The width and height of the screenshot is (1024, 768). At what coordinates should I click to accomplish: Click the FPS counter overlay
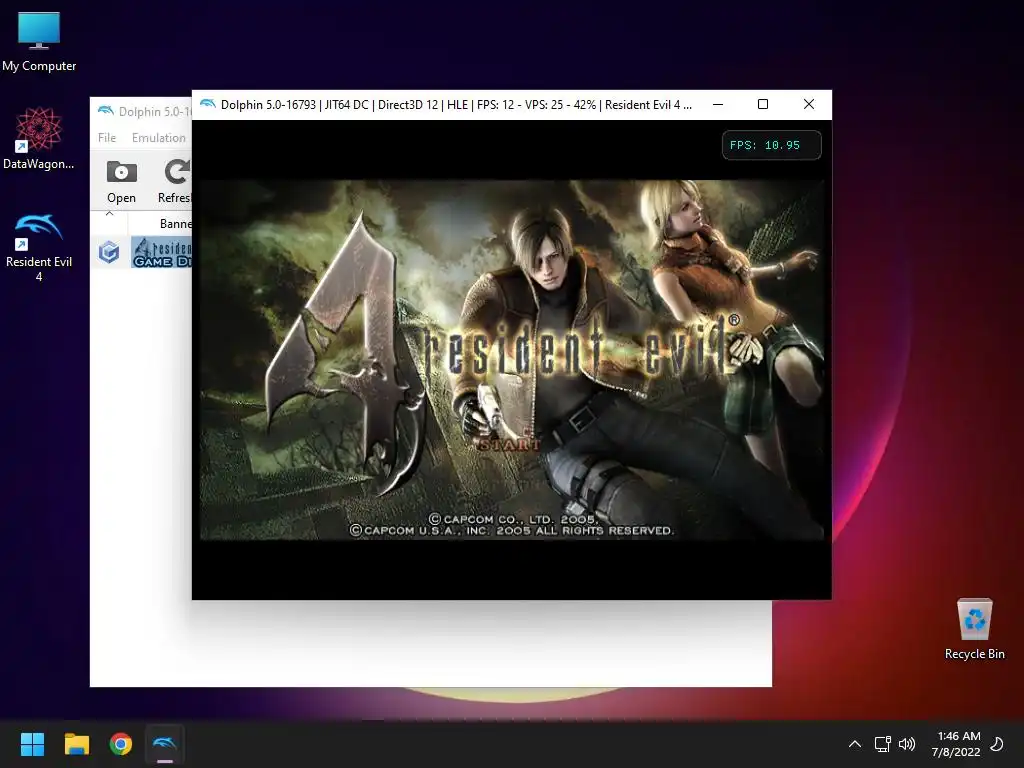pyautogui.click(x=771, y=145)
